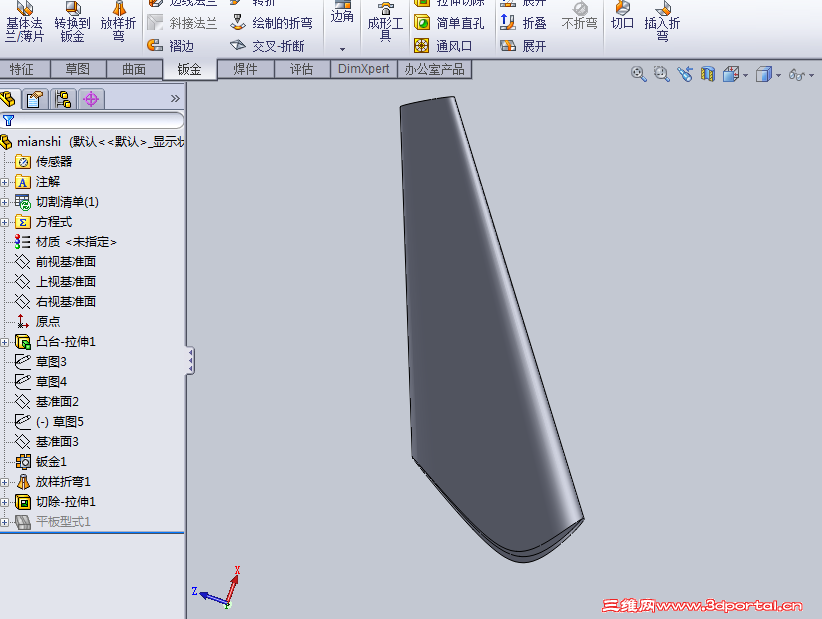
Task: Select the Simple Hole (简单直孔) tool
Action: click(x=449, y=23)
